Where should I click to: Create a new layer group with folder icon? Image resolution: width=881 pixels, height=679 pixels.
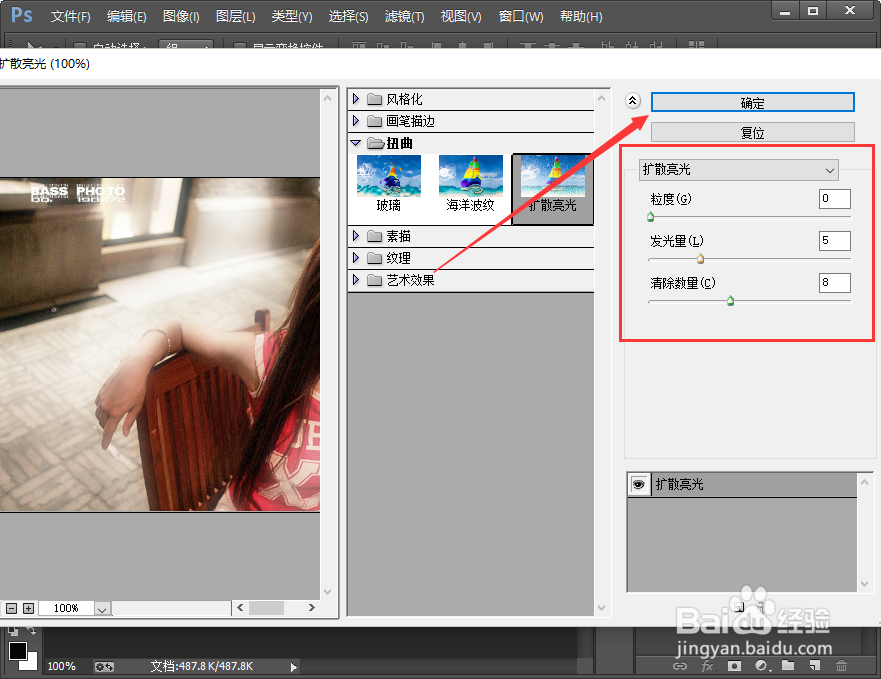tap(789, 666)
